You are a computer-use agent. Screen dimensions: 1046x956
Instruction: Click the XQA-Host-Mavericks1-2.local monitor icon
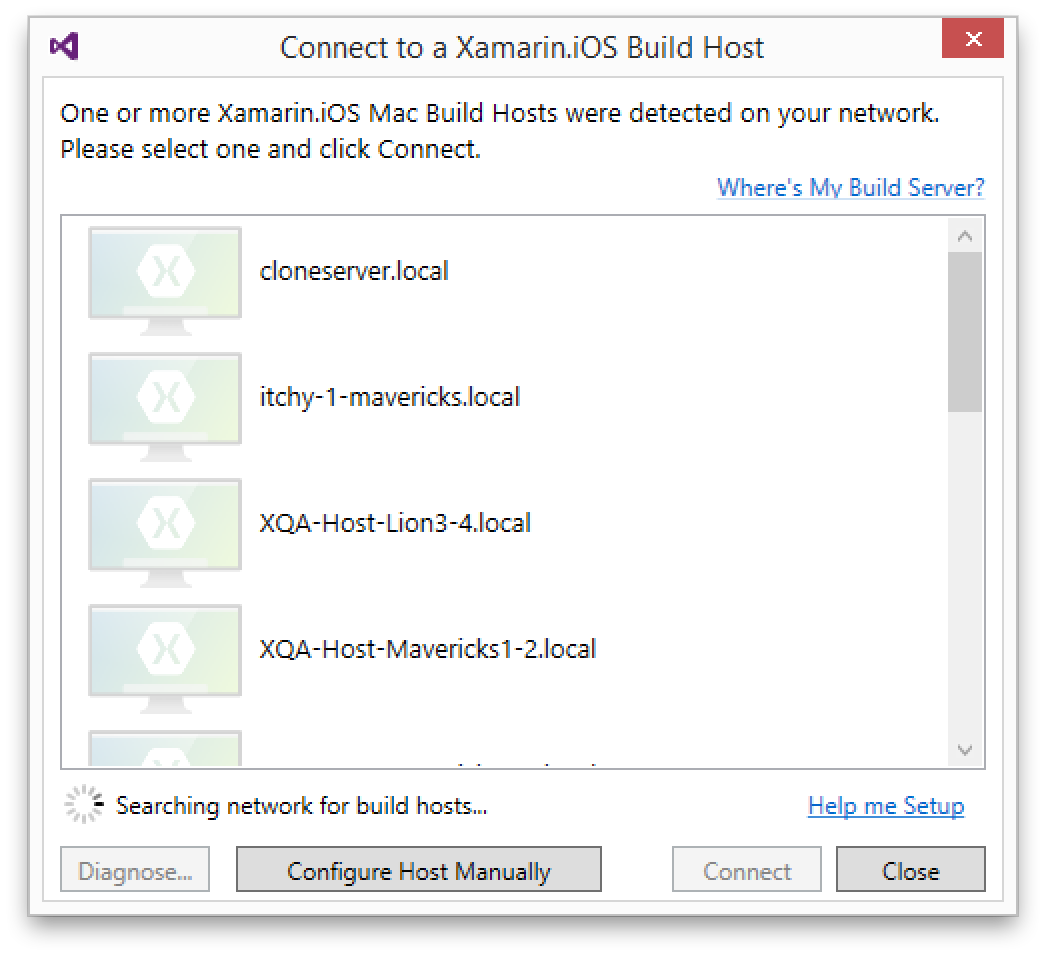coord(165,659)
